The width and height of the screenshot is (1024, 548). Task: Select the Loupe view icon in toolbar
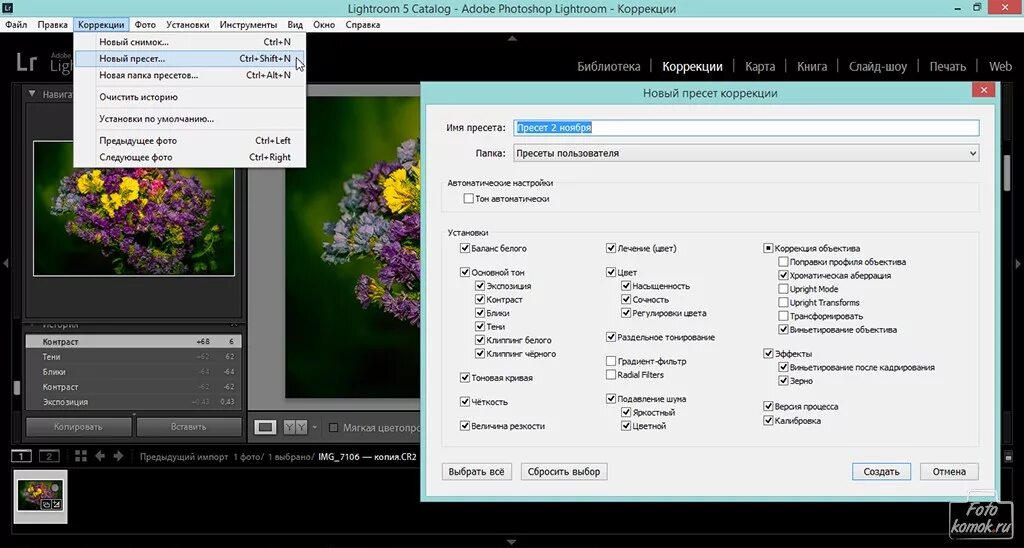(x=265, y=427)
